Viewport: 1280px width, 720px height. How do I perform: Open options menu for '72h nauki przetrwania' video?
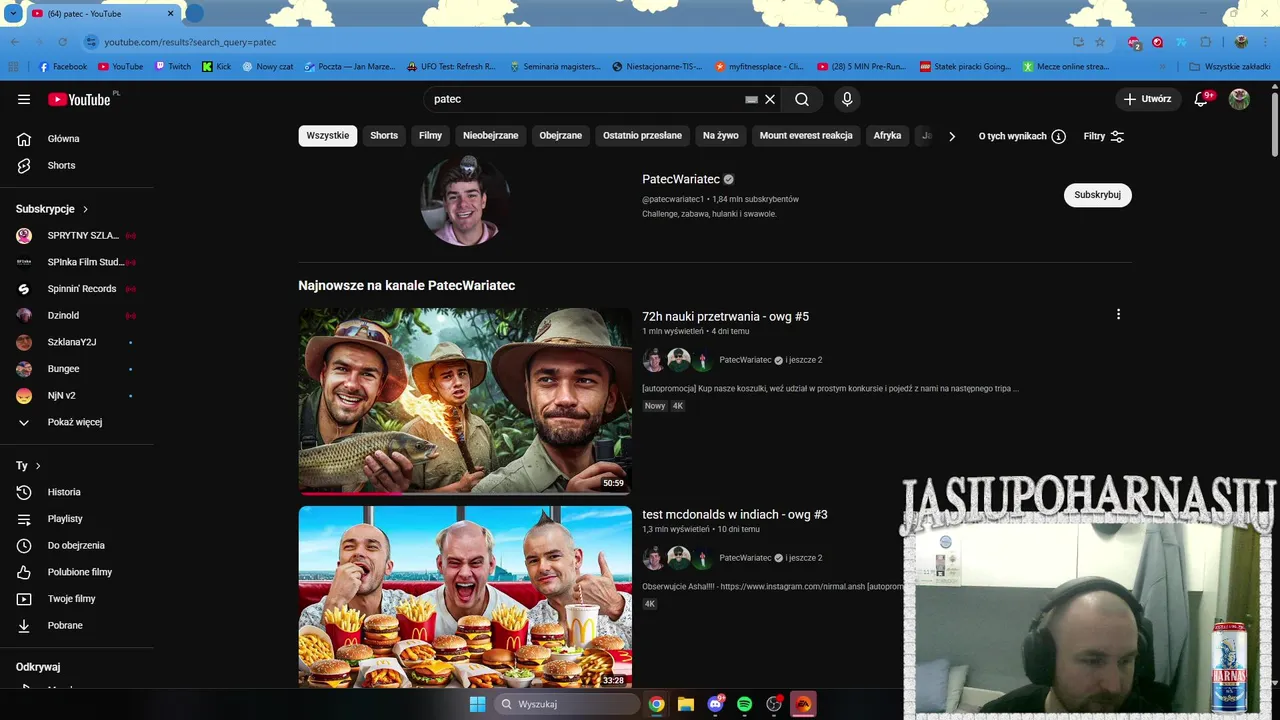coord(1118,314)
